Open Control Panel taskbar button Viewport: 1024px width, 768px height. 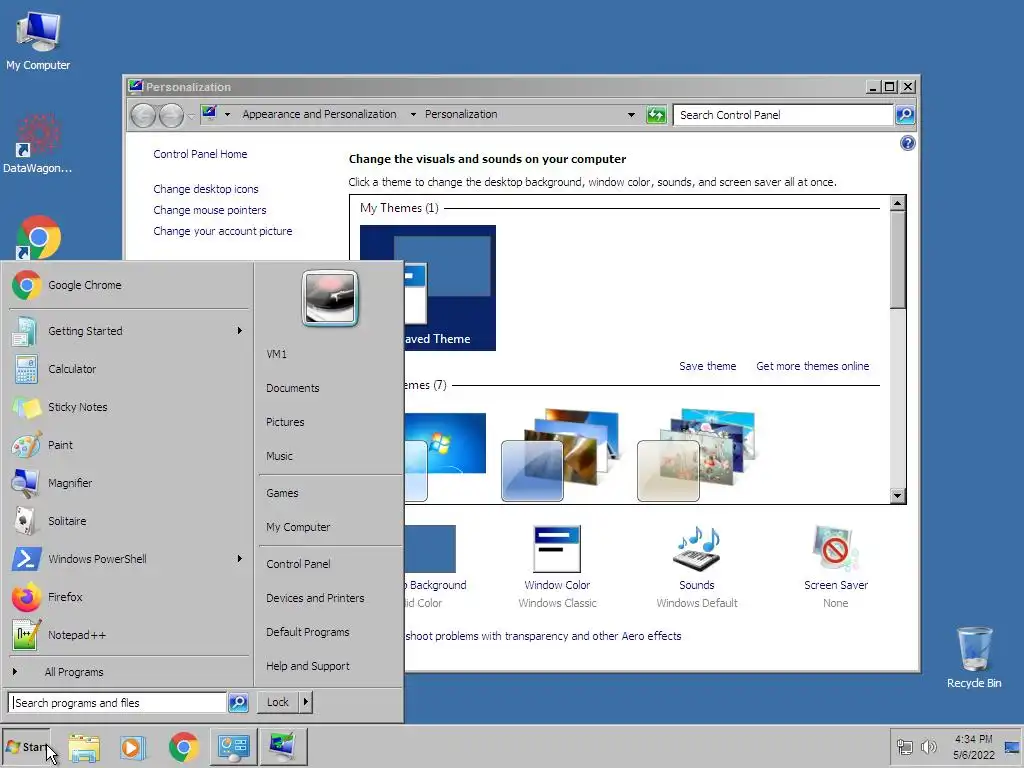233,746
